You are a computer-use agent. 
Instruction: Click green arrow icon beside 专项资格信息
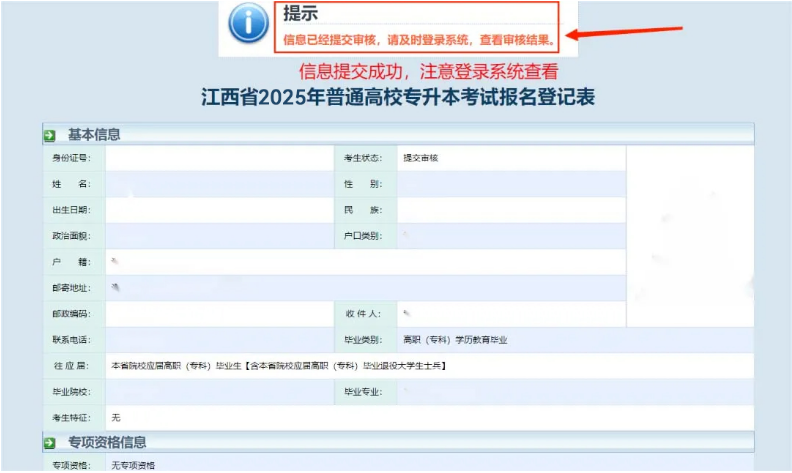49,442
